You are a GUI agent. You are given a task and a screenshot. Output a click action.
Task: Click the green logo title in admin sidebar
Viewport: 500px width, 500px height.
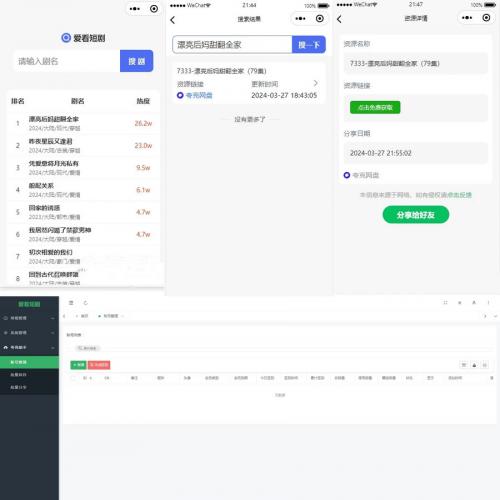pos(29,304)
